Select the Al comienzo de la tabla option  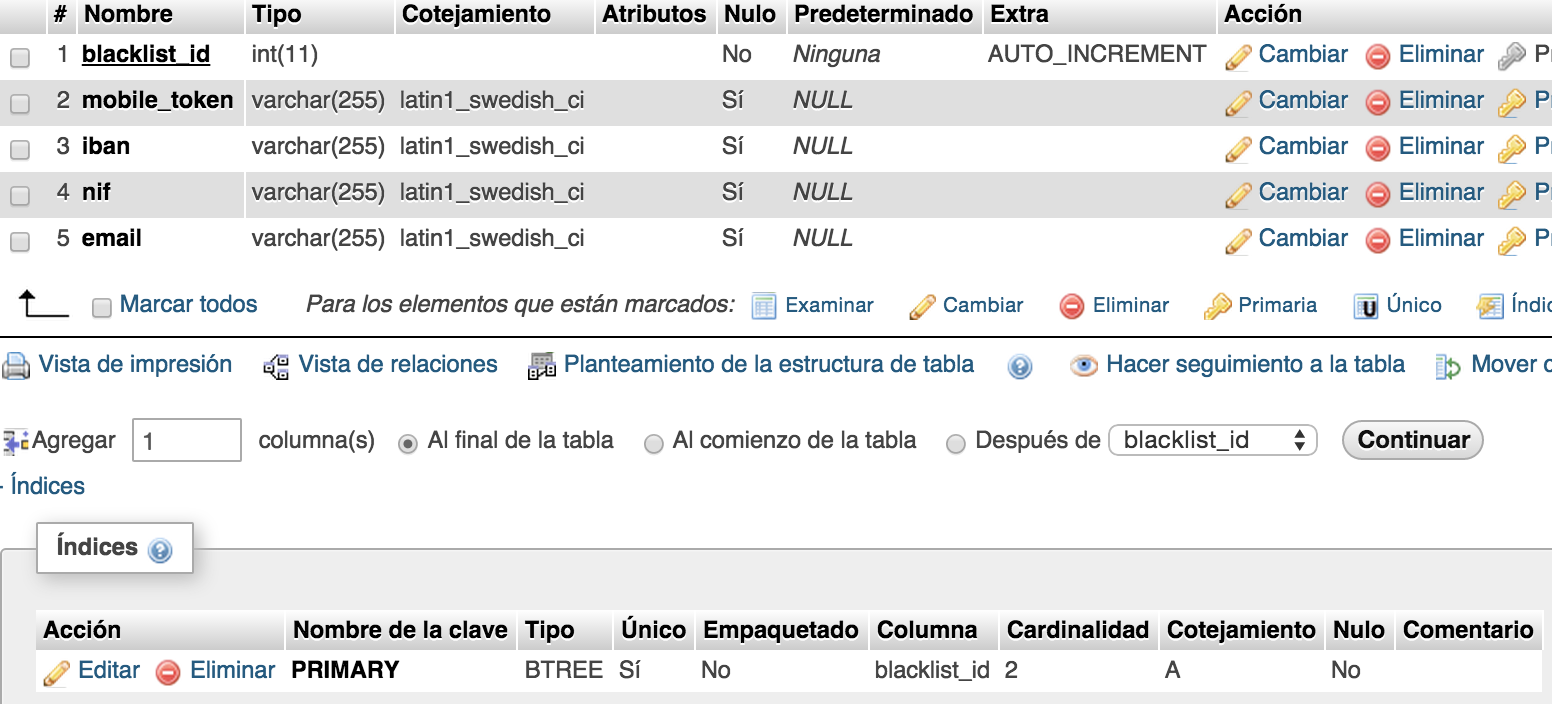(653, 444)
